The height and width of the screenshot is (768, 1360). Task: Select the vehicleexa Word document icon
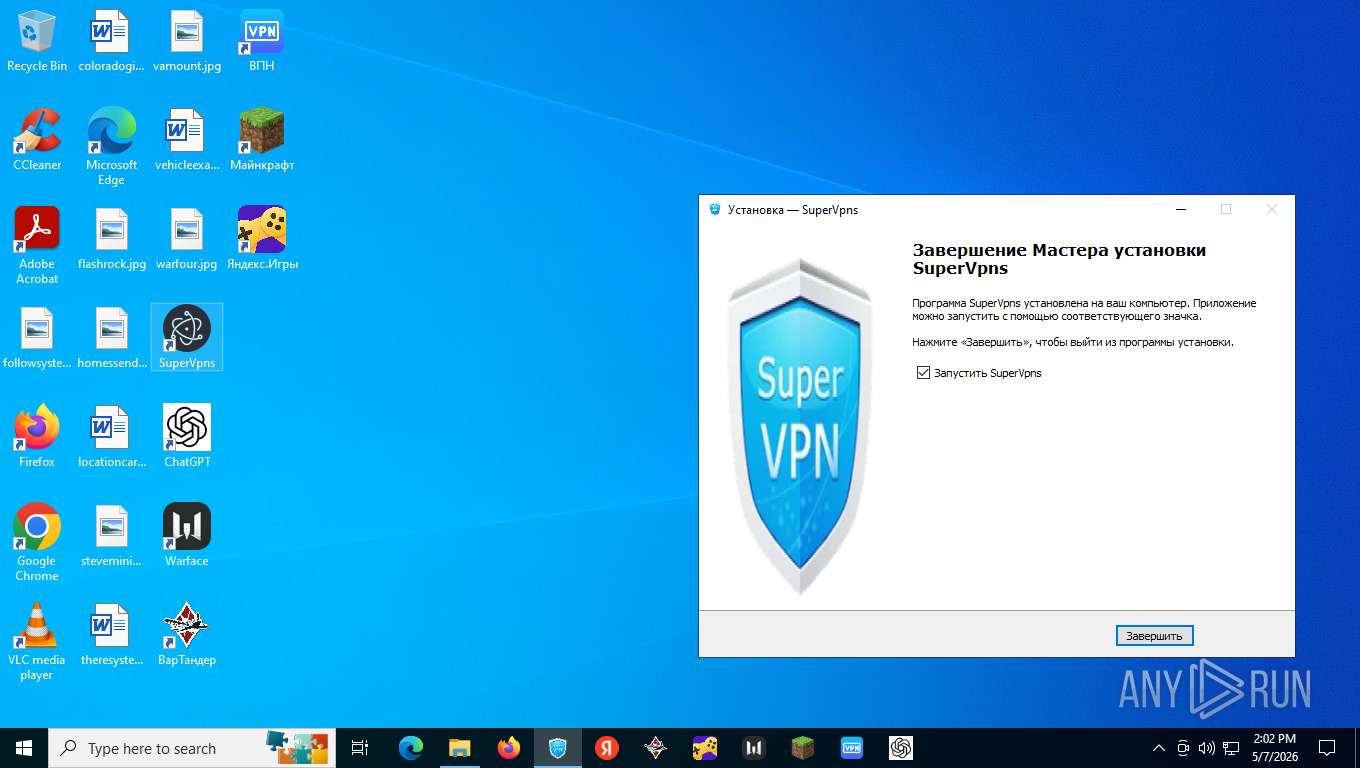187,140
